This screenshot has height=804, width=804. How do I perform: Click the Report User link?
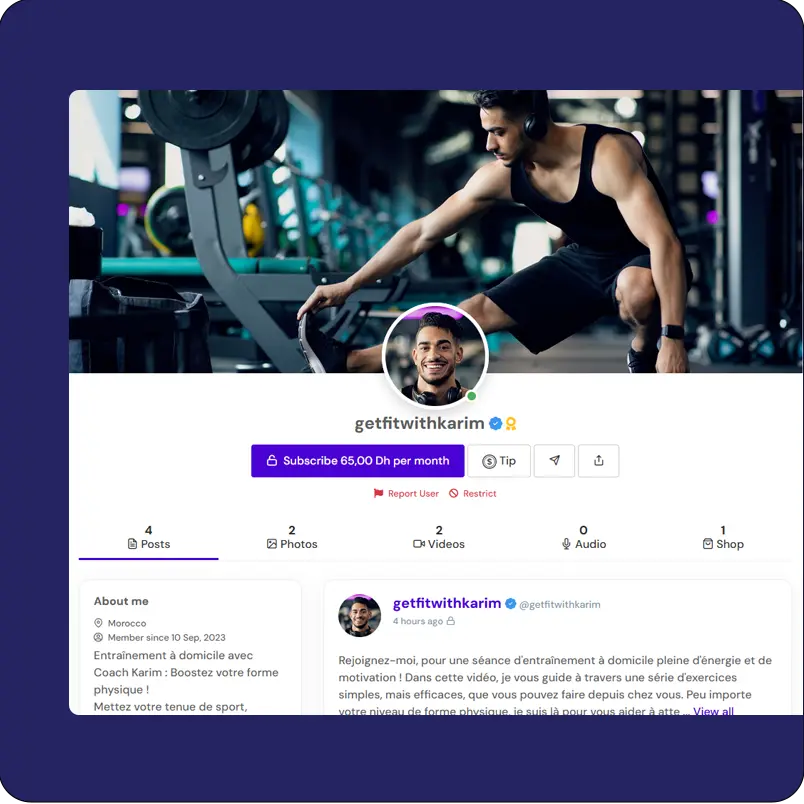point(406,493)
